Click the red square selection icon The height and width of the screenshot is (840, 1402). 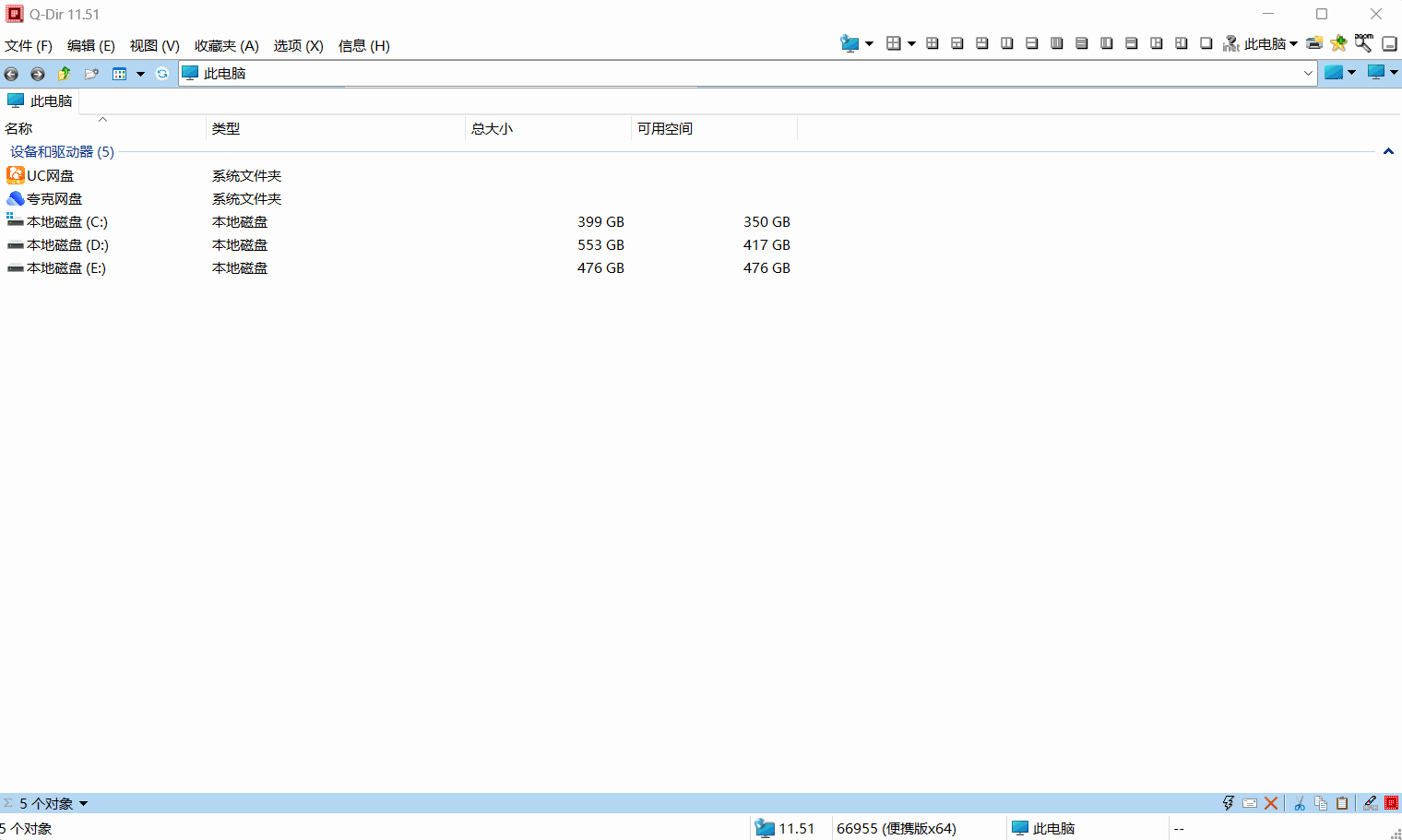1391,803
